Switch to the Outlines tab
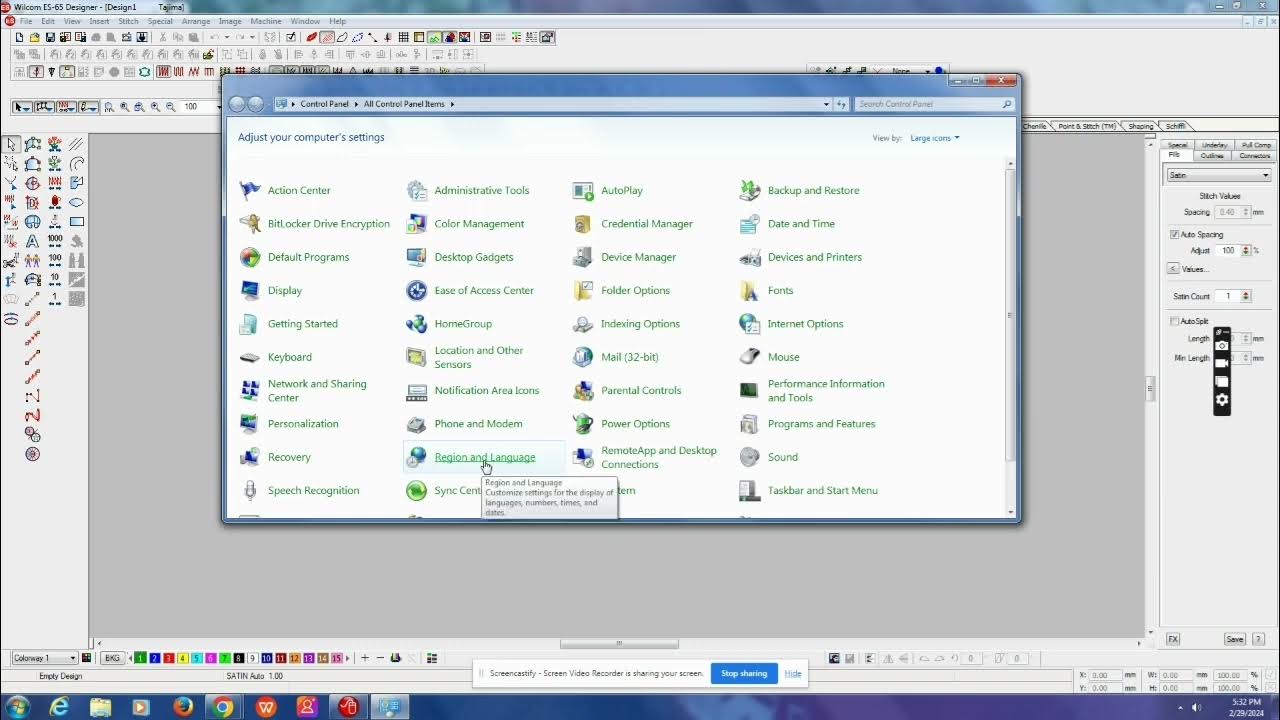1280x720 pixels. [x=1212, y=156]
